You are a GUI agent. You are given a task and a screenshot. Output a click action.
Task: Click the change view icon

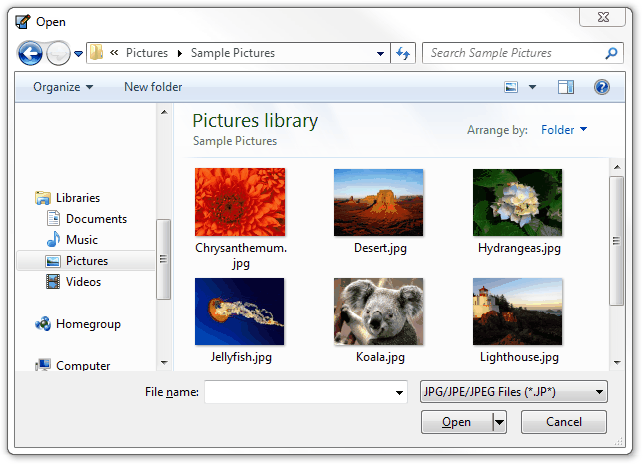coord(511,87)
